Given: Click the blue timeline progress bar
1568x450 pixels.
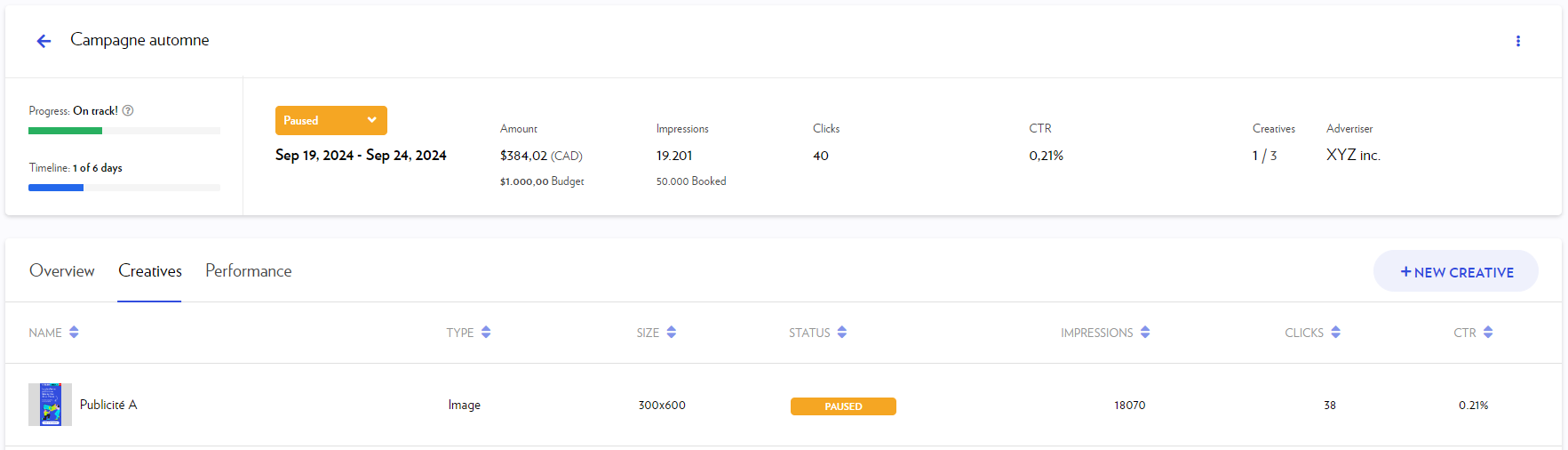Looking at the screenshot, I should [56, 188].
